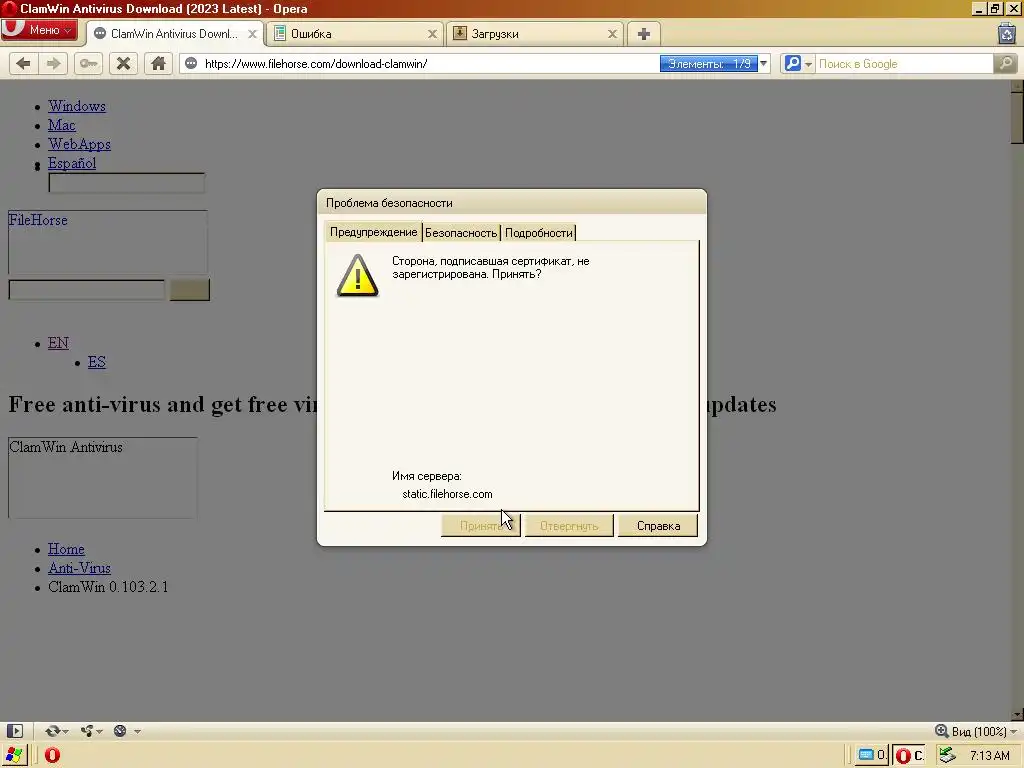
Task: Open the search engine selector dropdown
Action: tap(798, 63)
